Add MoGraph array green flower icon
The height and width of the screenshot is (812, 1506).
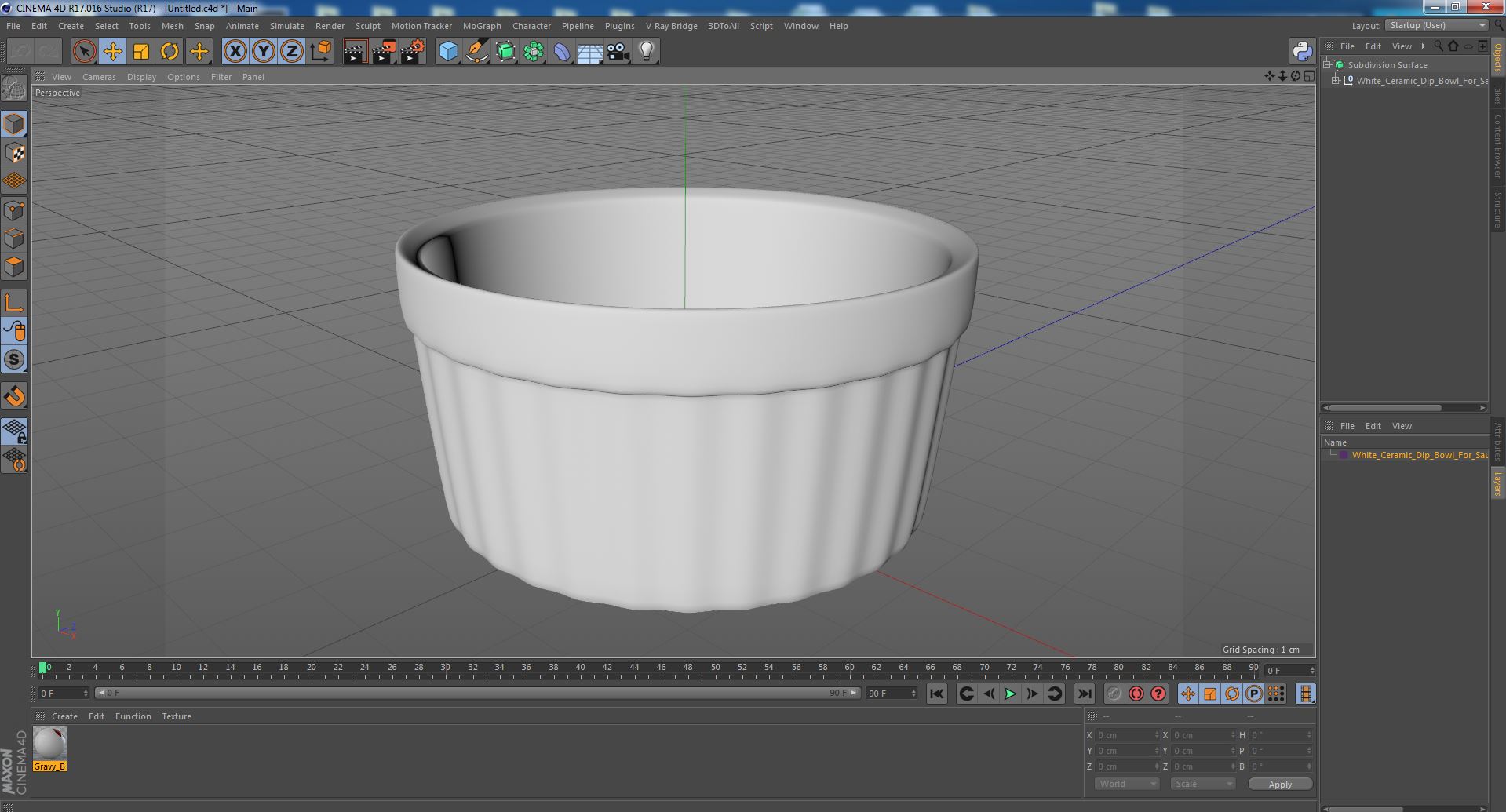[x=534, y=52]
